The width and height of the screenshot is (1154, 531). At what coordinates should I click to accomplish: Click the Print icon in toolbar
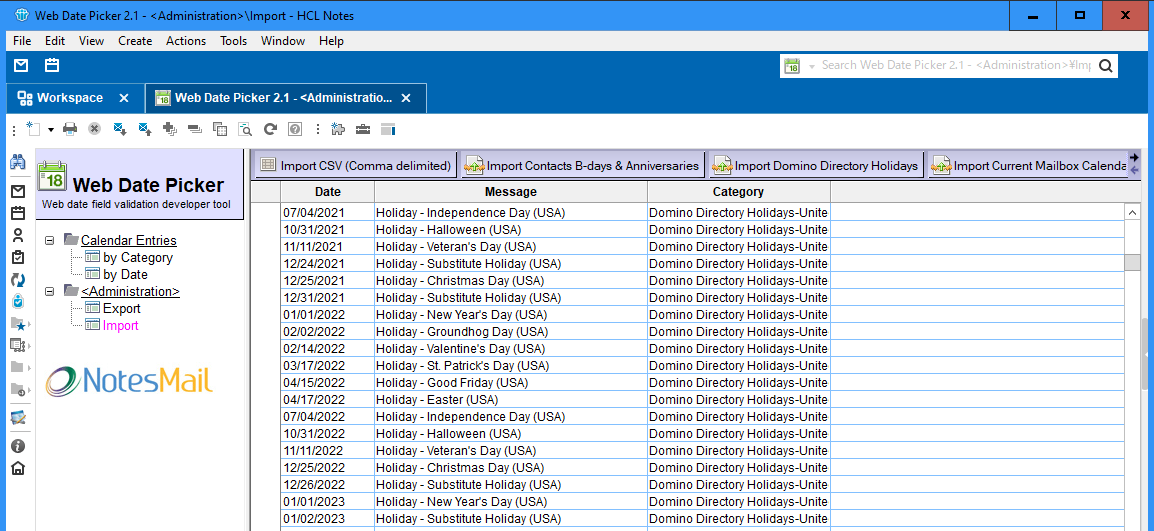70,129
